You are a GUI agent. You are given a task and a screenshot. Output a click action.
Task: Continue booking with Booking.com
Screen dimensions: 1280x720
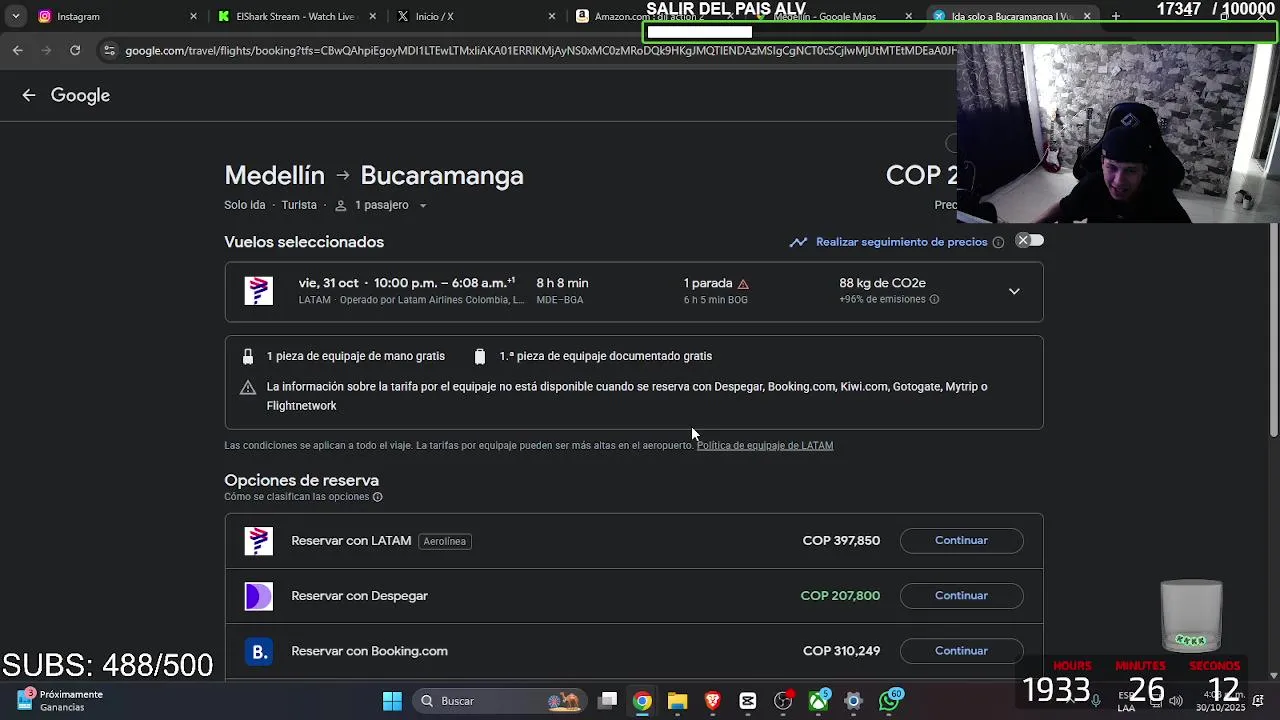pos(961,650)
